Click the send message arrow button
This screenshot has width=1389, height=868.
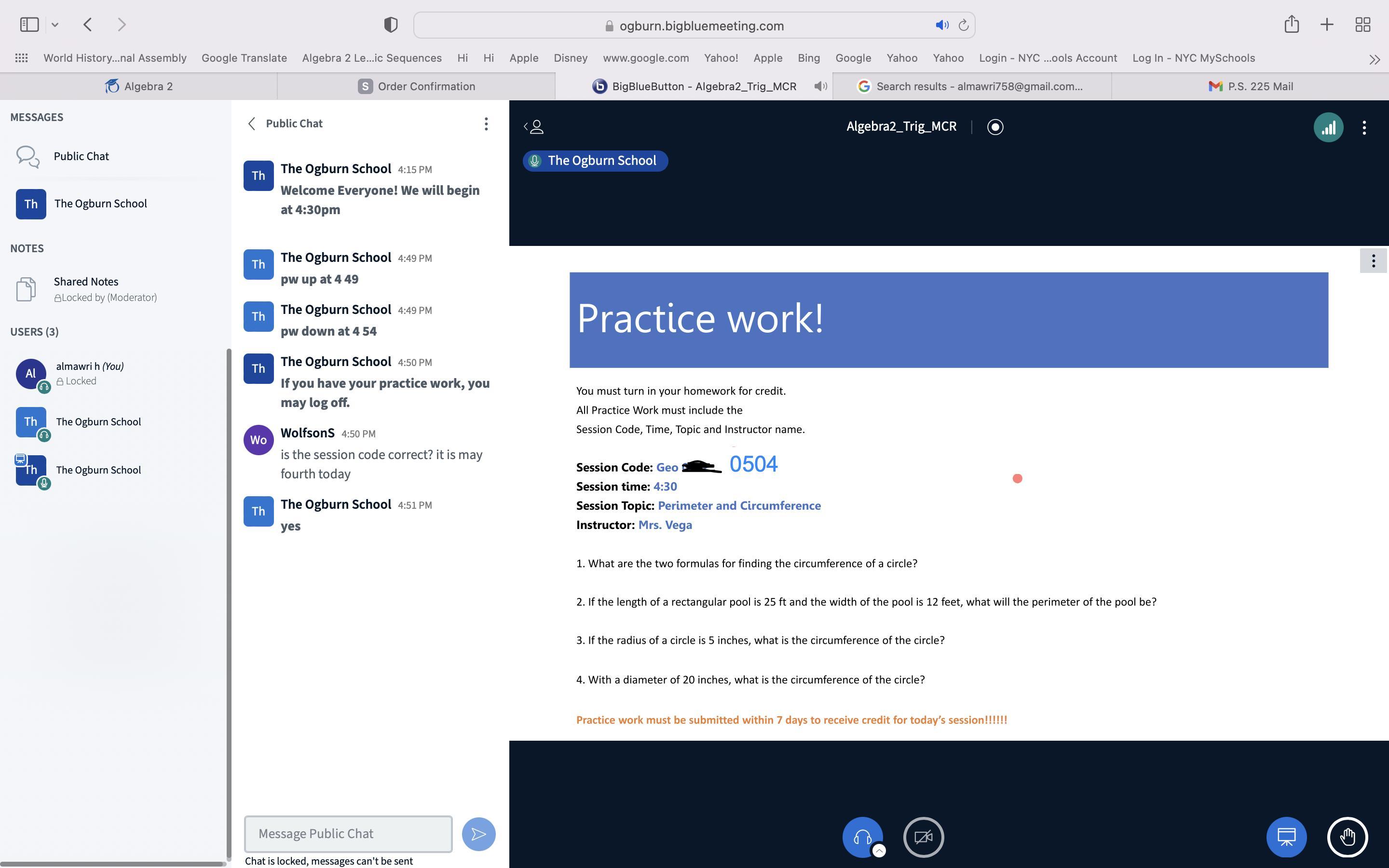click(x=478, y=834)
